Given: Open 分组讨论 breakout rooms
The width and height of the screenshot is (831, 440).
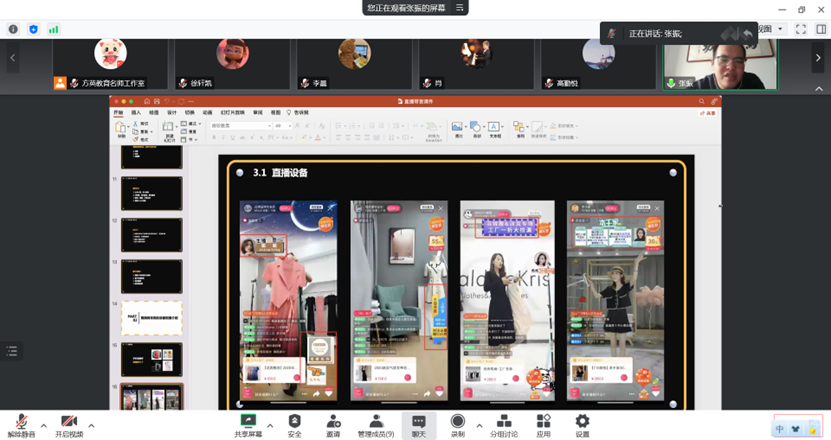Looking at the screenshot, I should tap(504, 422).
